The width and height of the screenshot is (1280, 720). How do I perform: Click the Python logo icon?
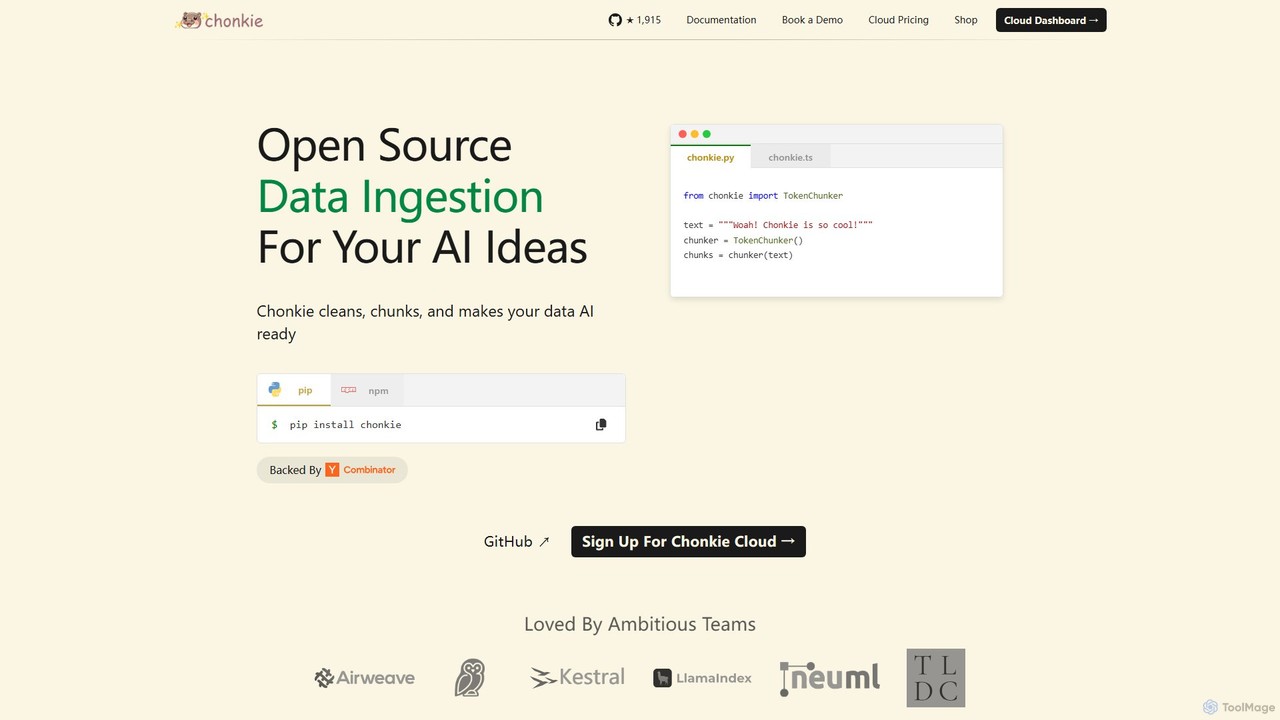(275, 390)
